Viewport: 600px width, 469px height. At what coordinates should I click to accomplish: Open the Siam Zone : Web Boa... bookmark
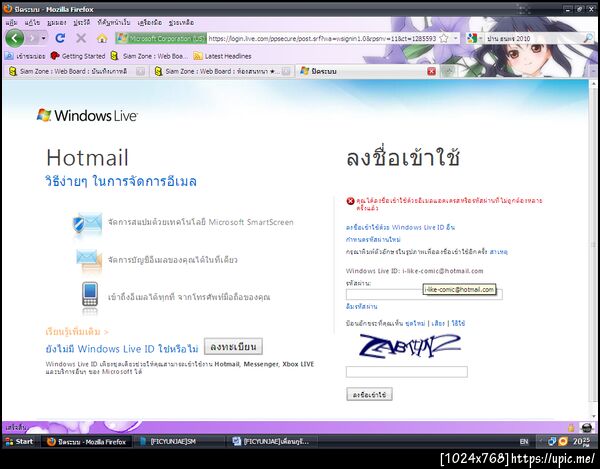click(x=149, y=56)
